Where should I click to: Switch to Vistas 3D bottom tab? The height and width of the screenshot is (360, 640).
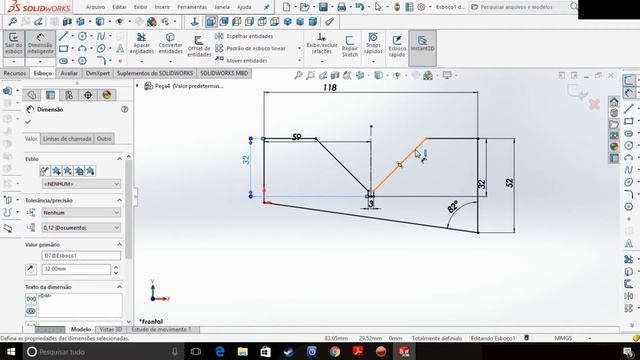[x=111, y=329]
